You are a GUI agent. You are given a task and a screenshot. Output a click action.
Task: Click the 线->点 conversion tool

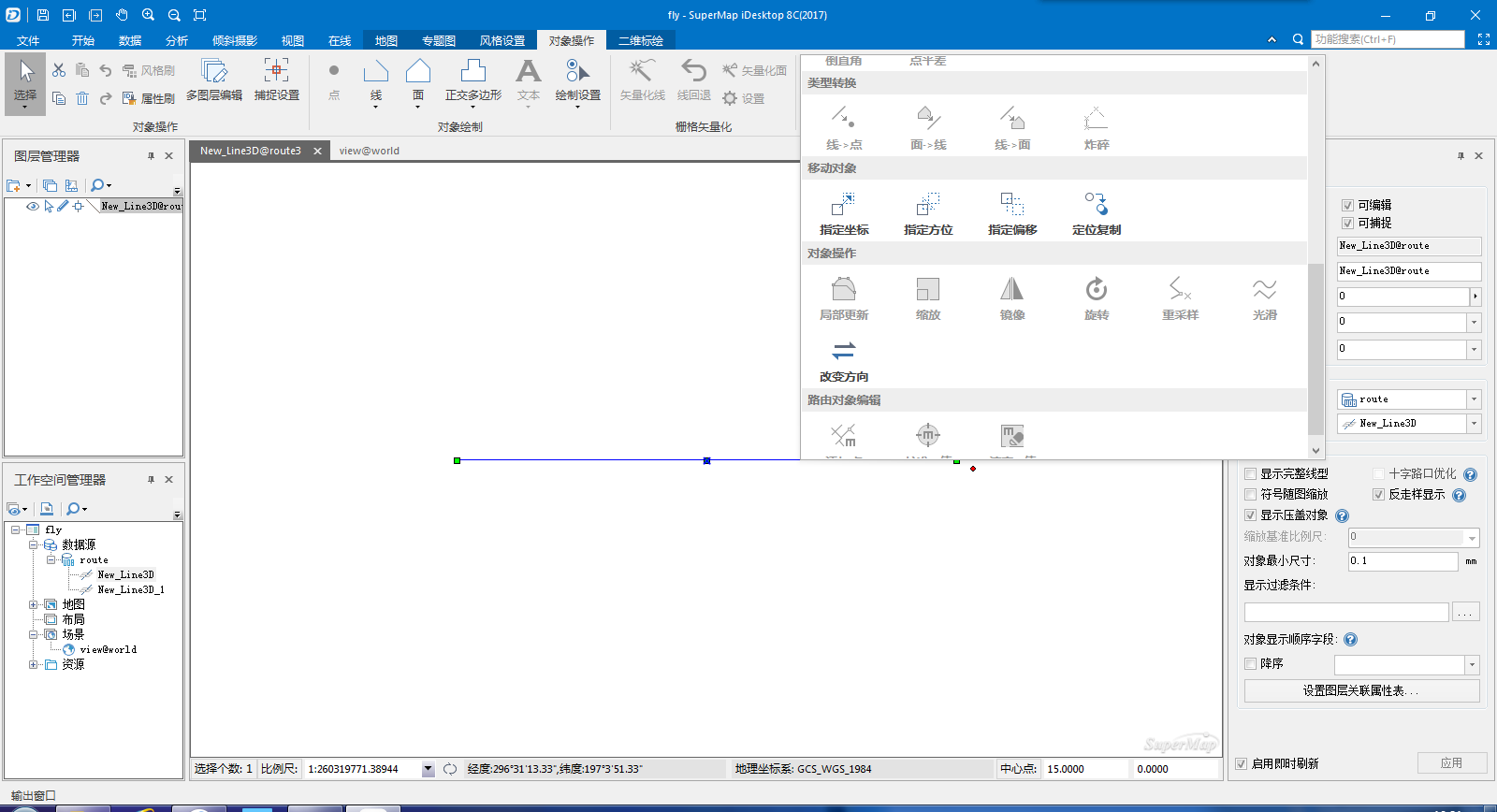(x=844, y=128)
